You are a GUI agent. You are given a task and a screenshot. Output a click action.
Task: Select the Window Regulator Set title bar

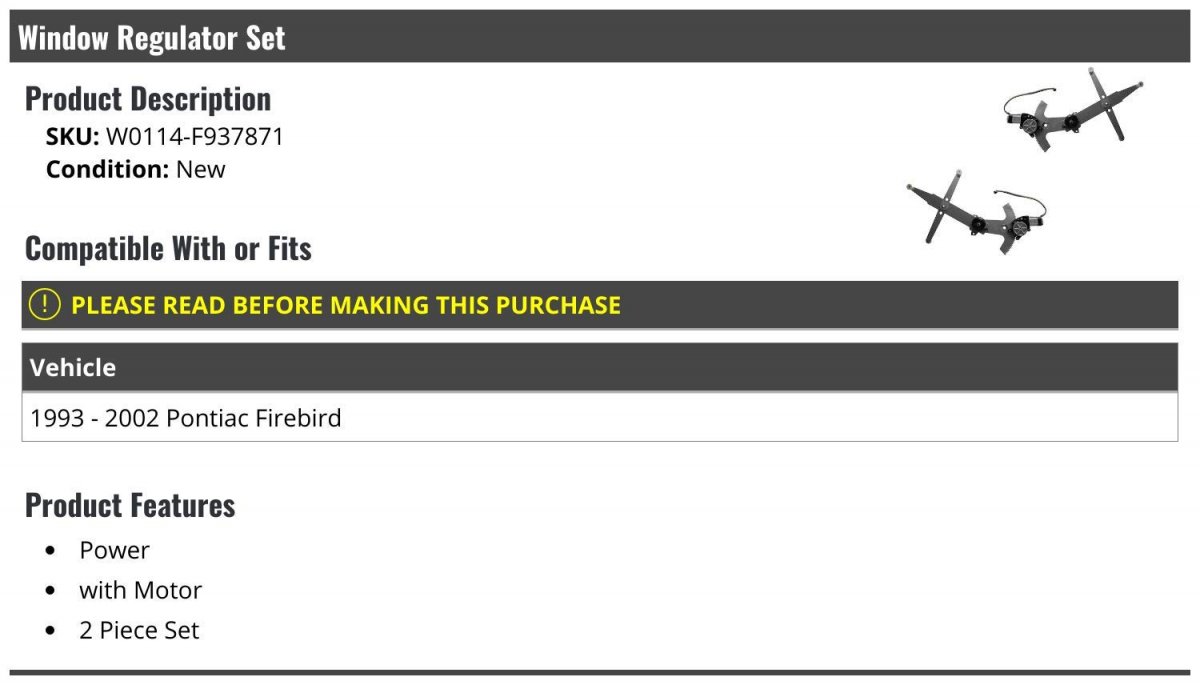[x=600, y=37]
